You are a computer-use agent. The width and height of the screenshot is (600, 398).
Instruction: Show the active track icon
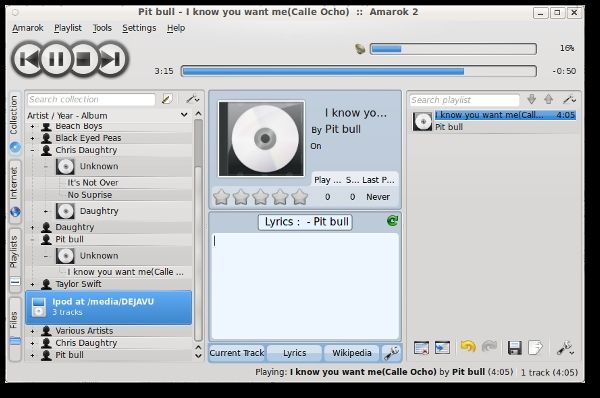(x=442, y=348)
